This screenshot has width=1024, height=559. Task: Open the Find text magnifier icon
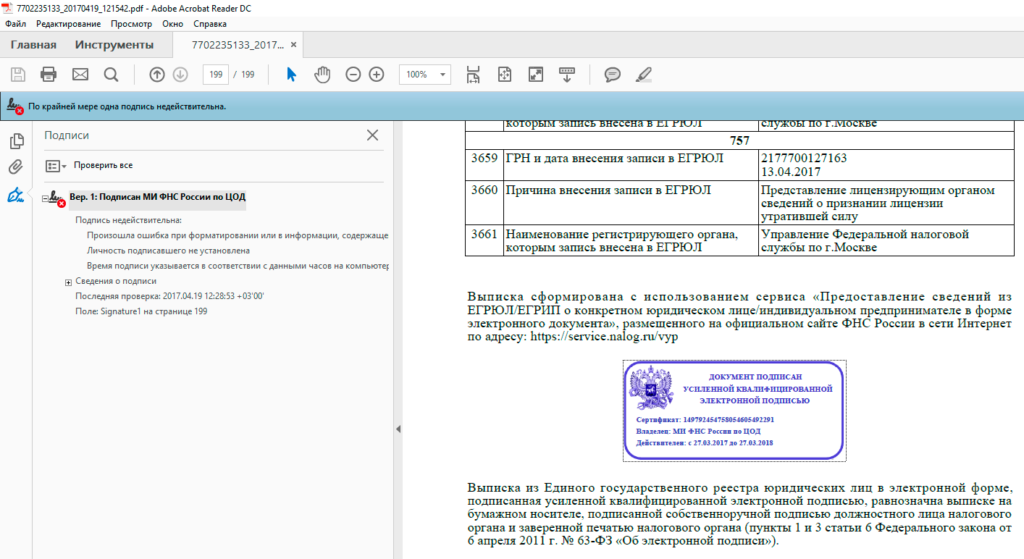pyautogui.click(x=111, y=74)
